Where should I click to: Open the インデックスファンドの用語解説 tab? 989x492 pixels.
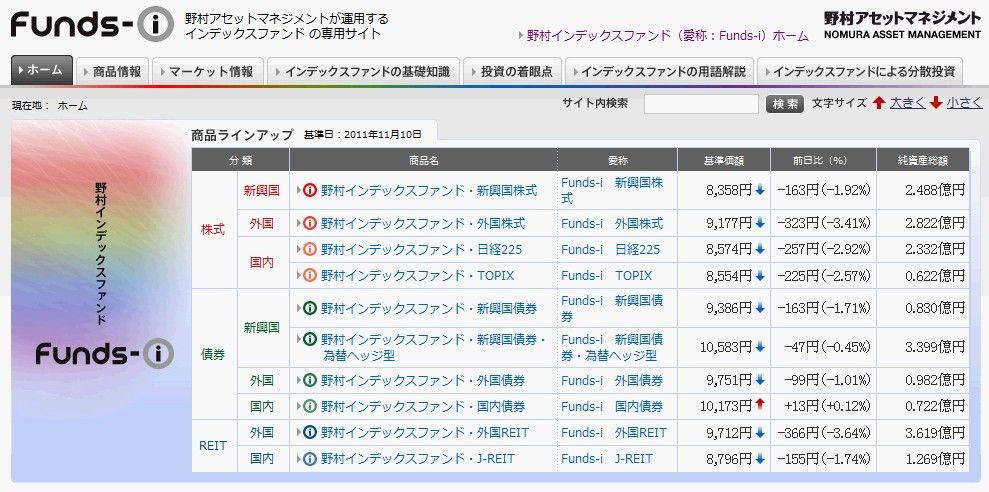coord(658,71)
